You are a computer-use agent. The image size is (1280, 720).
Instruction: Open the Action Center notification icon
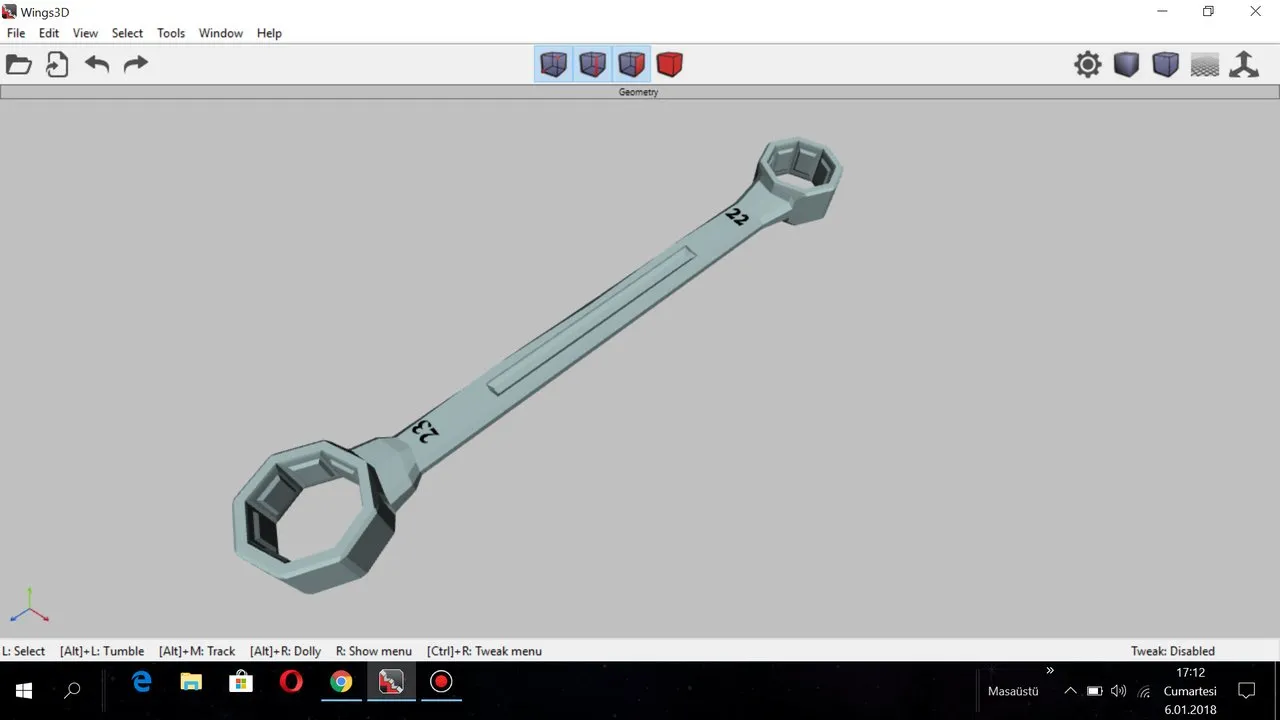(x=1247, y=691)
